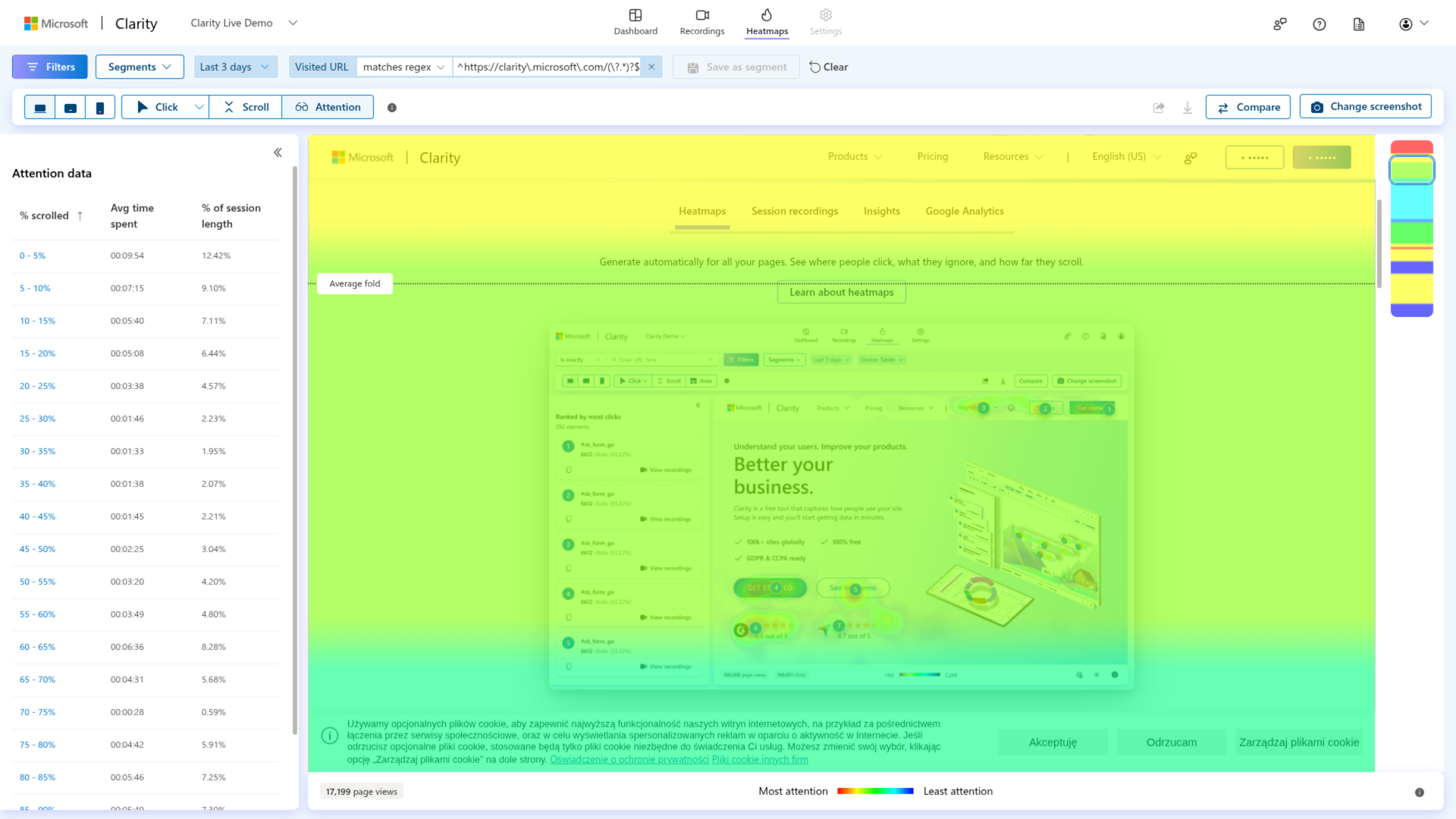This screenshot has height=819, width=1456.
Task: Click the heatmap info dot icon
Action: click(392, 108)
